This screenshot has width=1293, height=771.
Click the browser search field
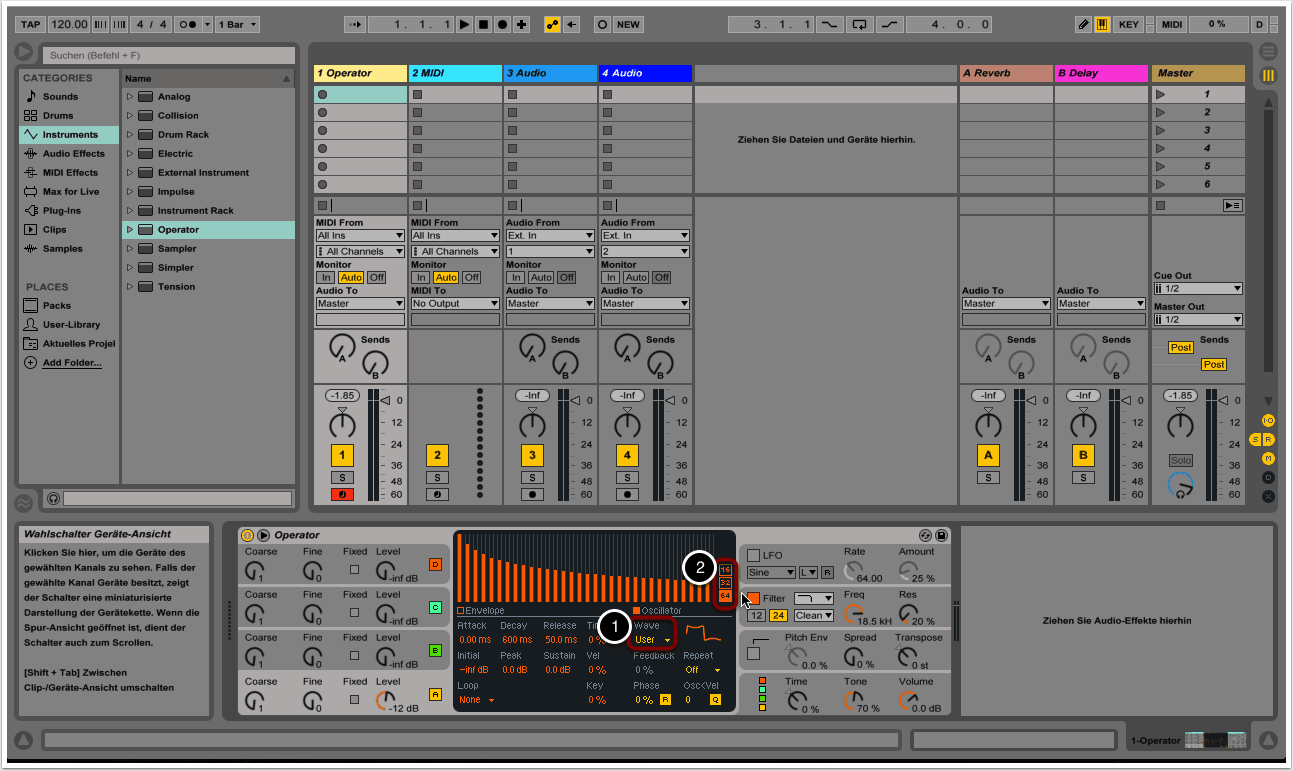tap(168, 56)
